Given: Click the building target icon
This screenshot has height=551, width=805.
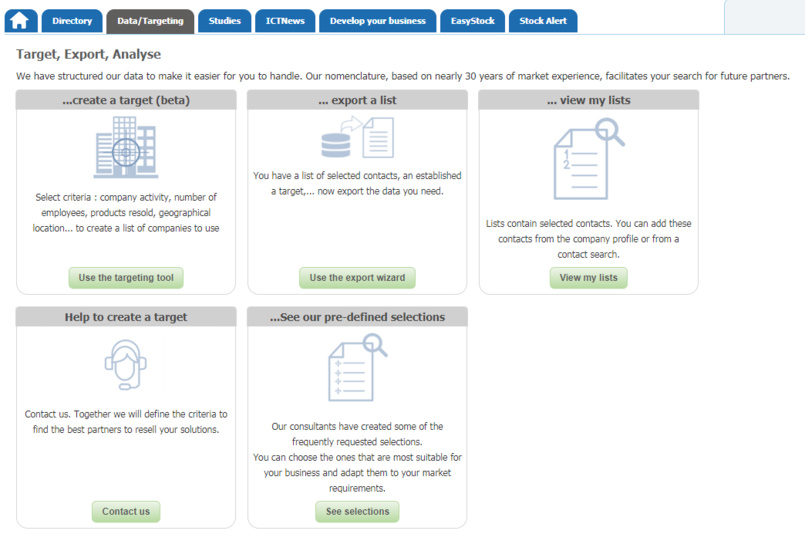Looking at the screenshot, I should point(126,147).
